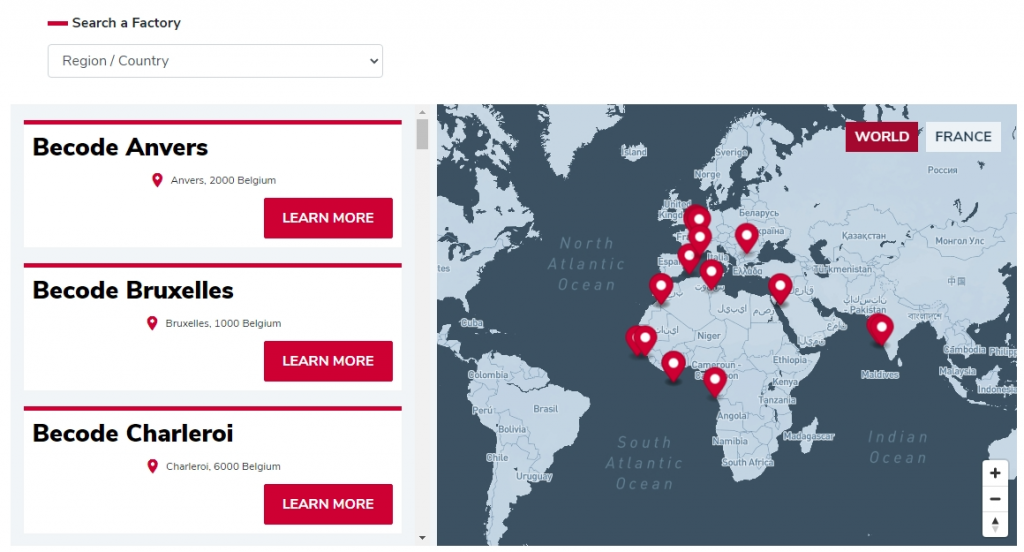Select the map marker over Tunisia
The width and height of the screenshot is (1024, 552).
tap(711, 274)
